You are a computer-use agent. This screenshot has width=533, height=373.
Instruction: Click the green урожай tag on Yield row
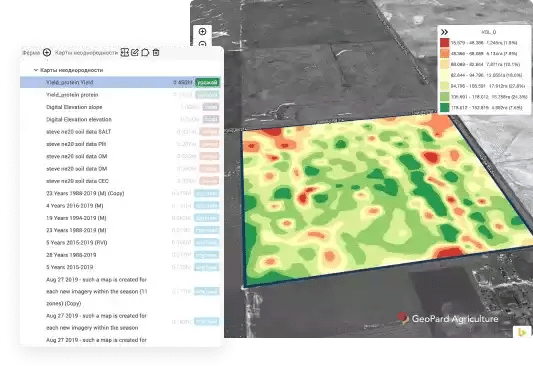pos(207,82)
